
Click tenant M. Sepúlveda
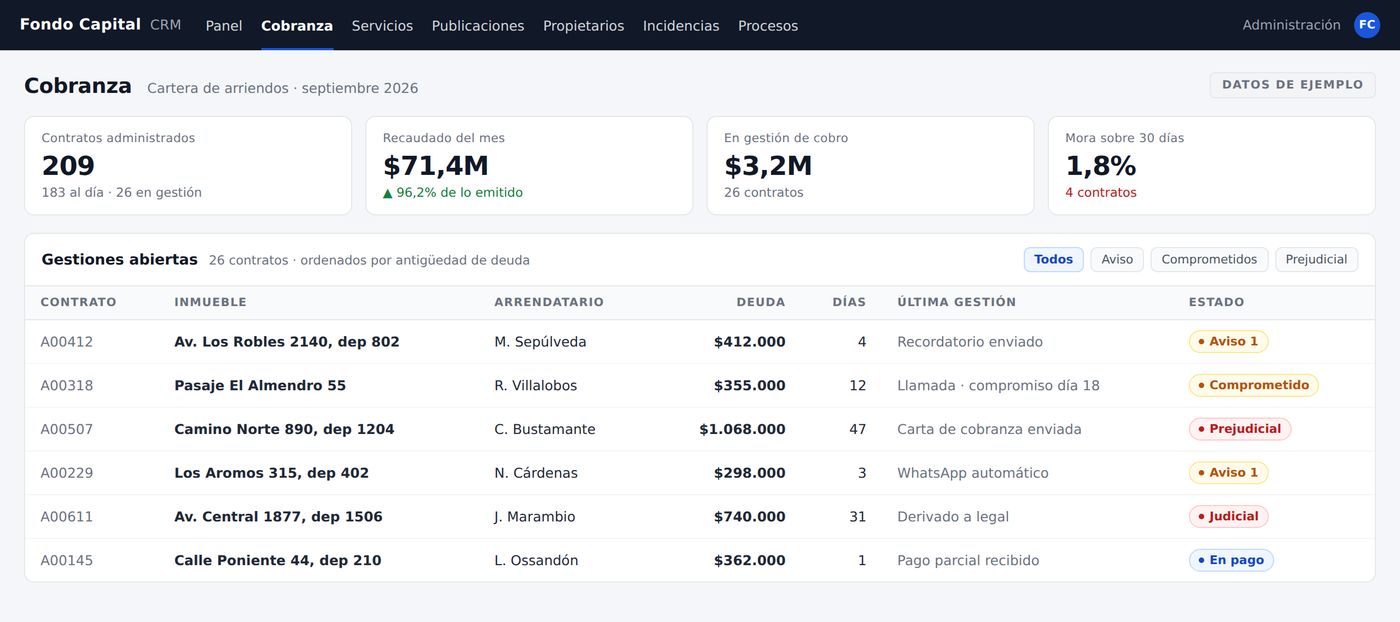pos(540,342)
